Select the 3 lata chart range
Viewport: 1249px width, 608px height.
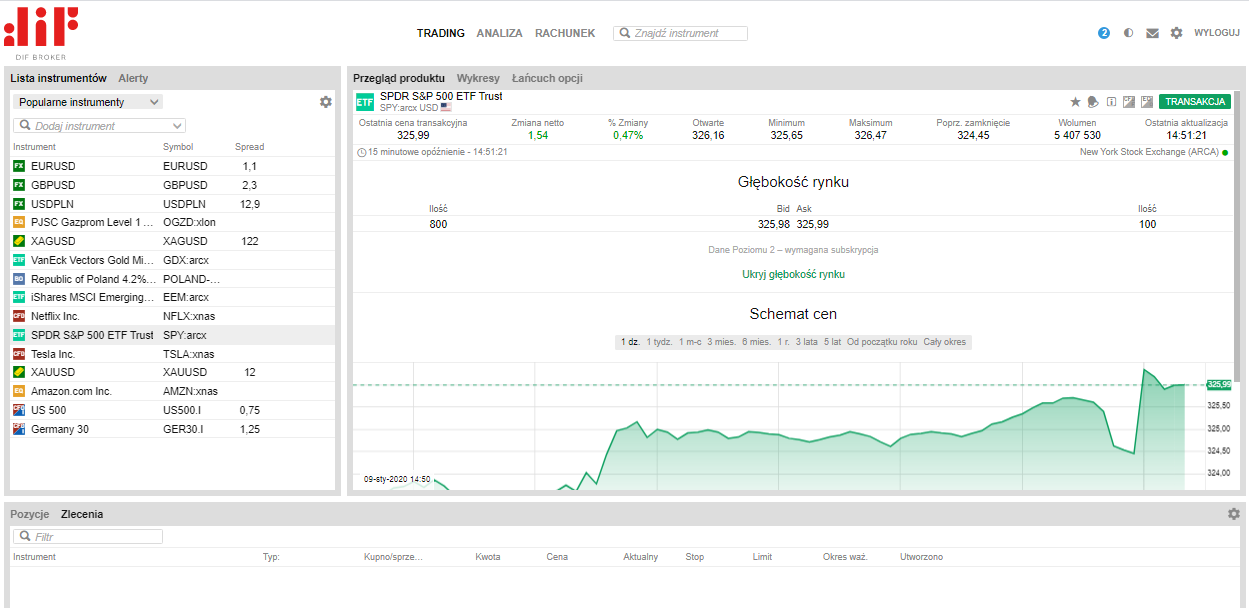(806, 342)
